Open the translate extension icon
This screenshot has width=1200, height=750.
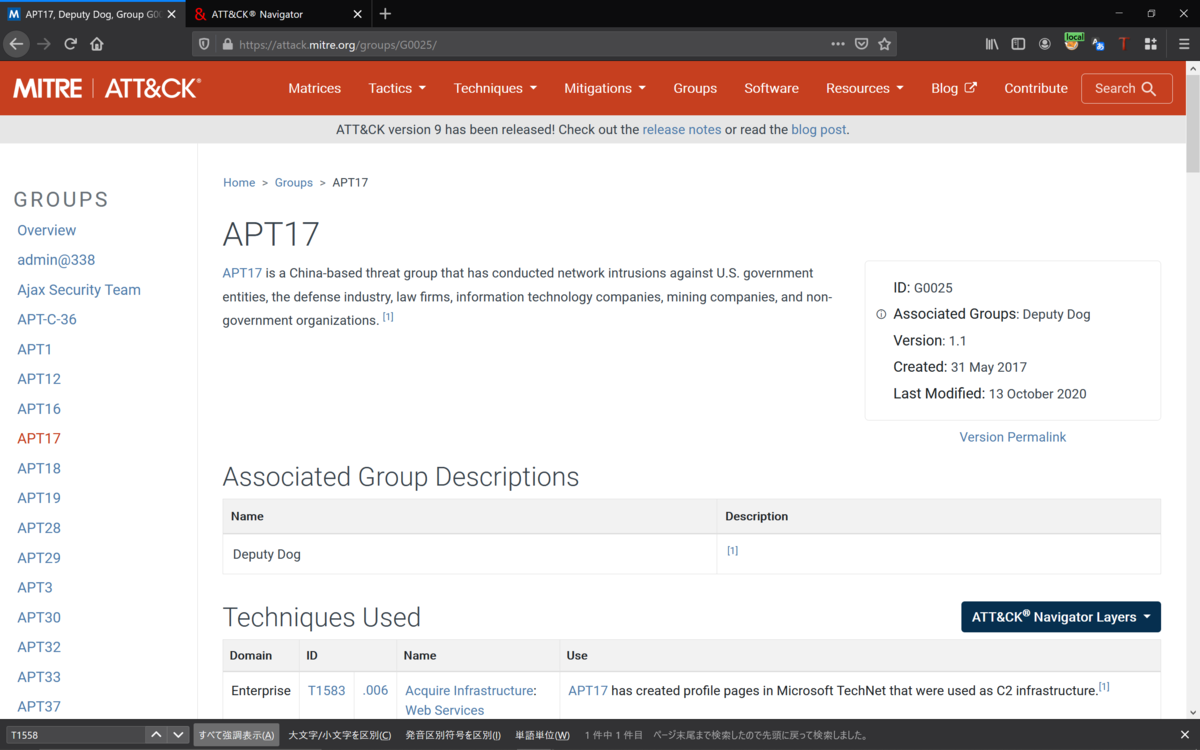pyautogui.click(x=1098, y=44)
